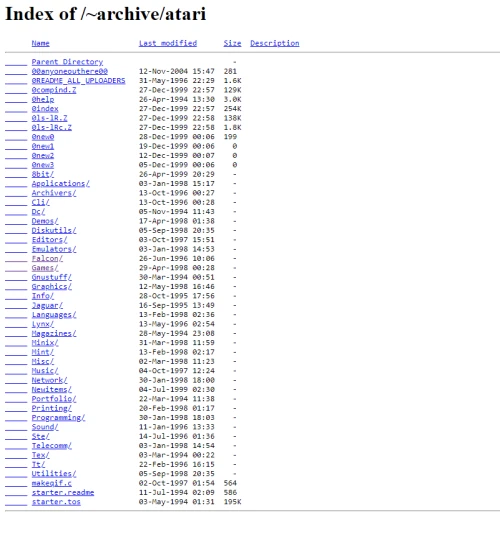
Task: Open the Music/ folder link
Action: click(45, 371)
